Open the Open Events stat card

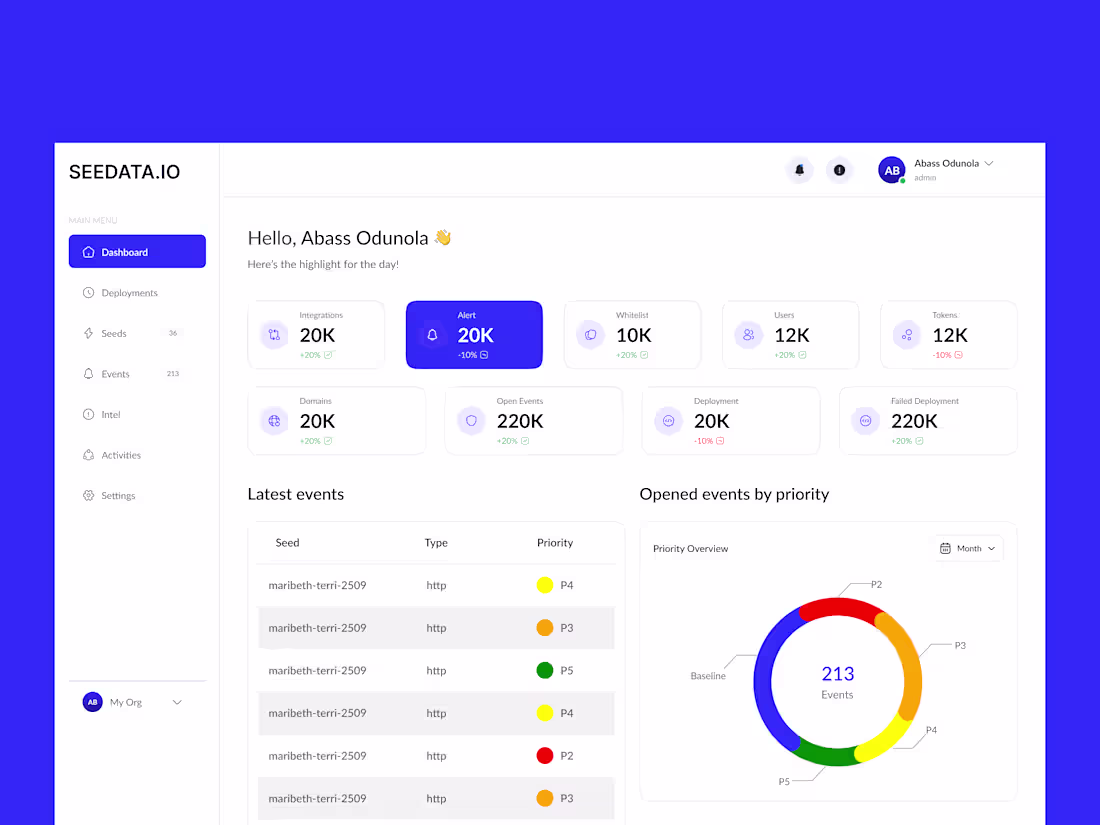click(533, 420)
